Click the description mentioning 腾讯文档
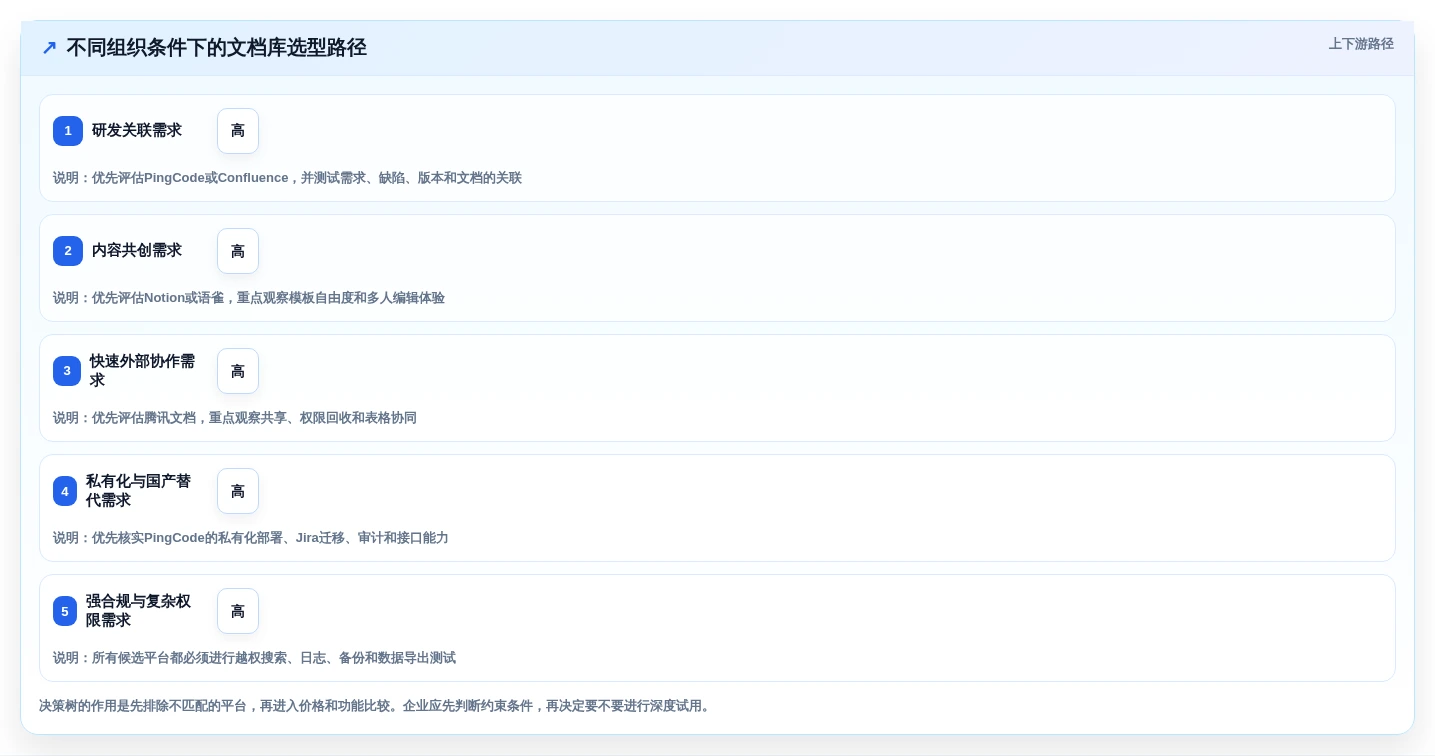Viewport: 1435px width, 756px height. [235, 418]
